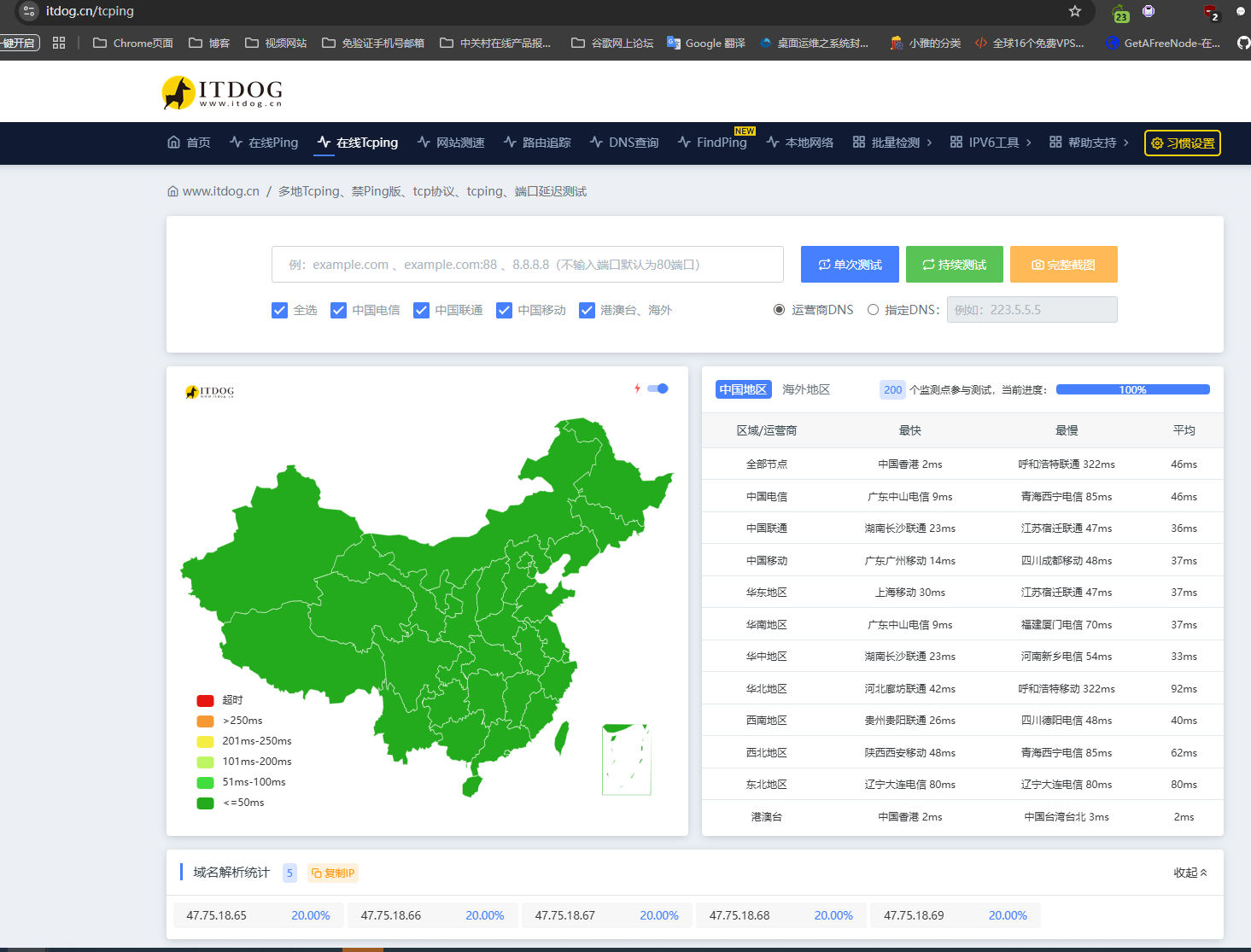Uncheck the 中国电信 checkbox
The height and width of the screenshot is (952, 1251).
339,310
